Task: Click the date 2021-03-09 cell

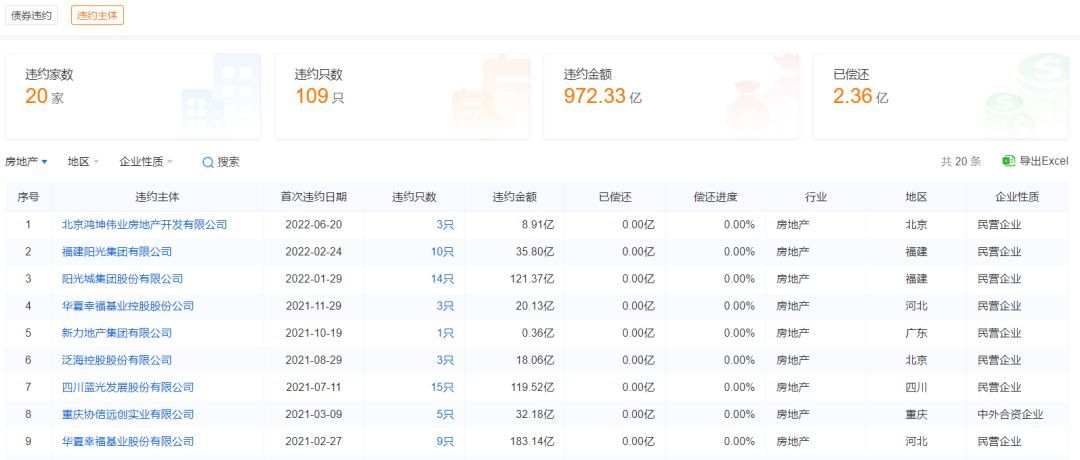Action: 313,415
